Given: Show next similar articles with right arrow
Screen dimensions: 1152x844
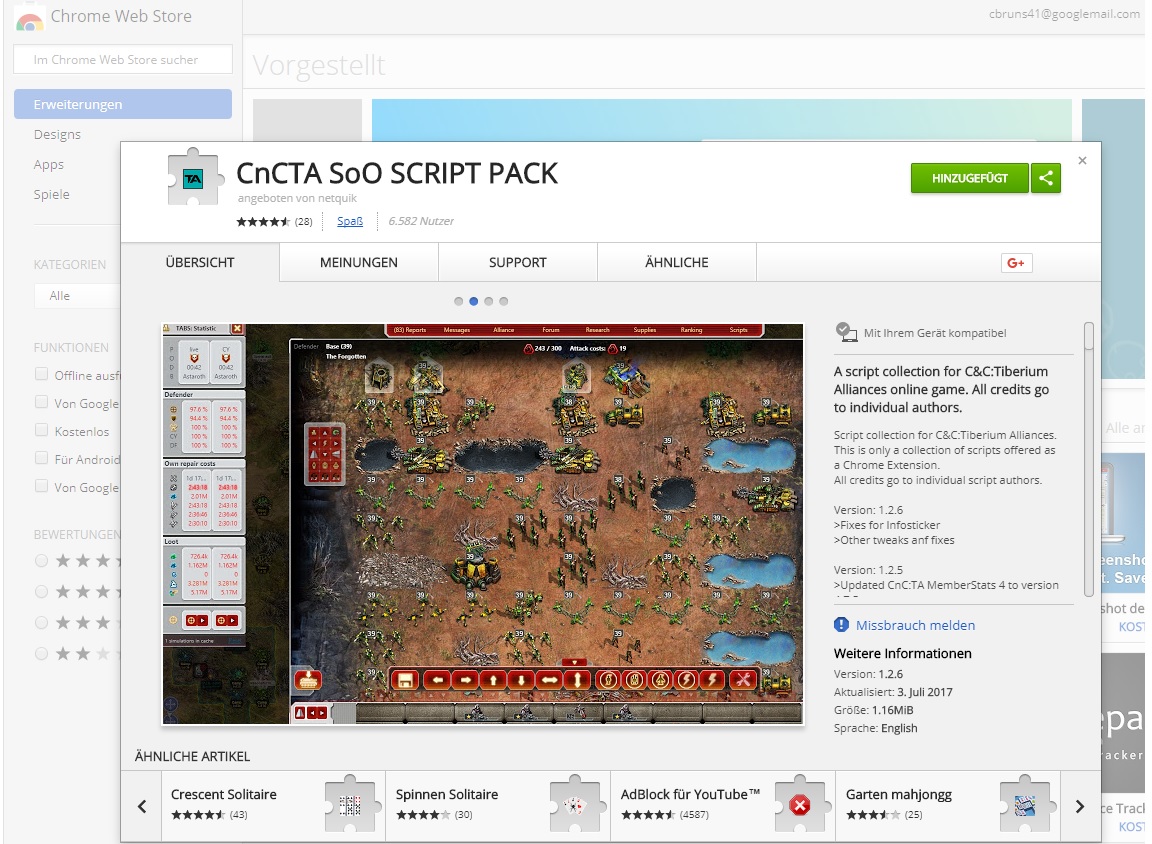Looking at the screenshot, I should coord(1079,806).
